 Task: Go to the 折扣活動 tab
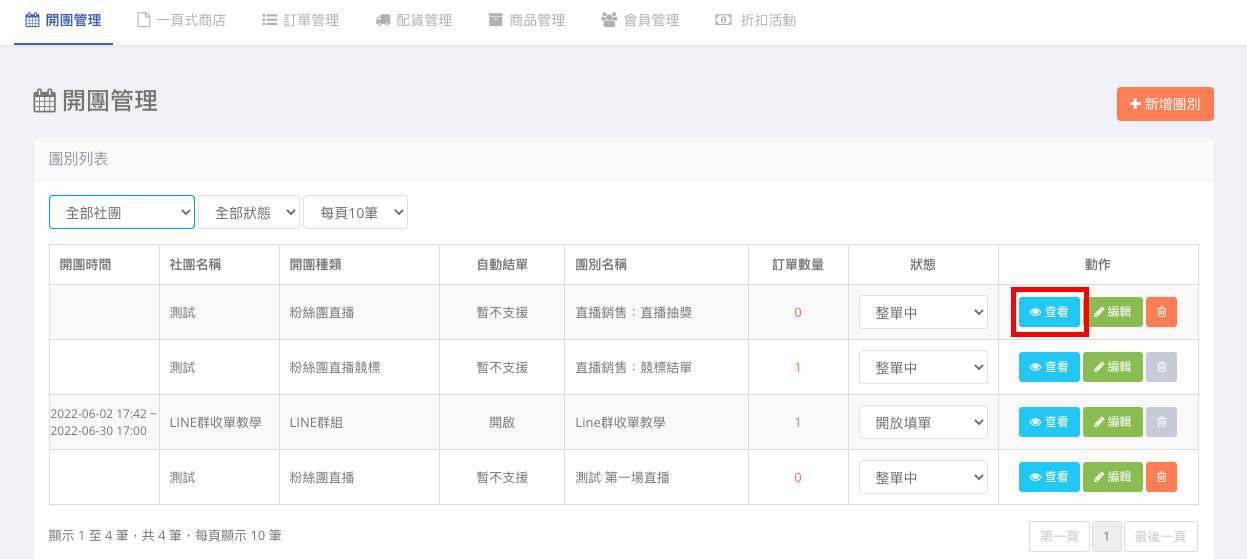[x=755, y=20]
